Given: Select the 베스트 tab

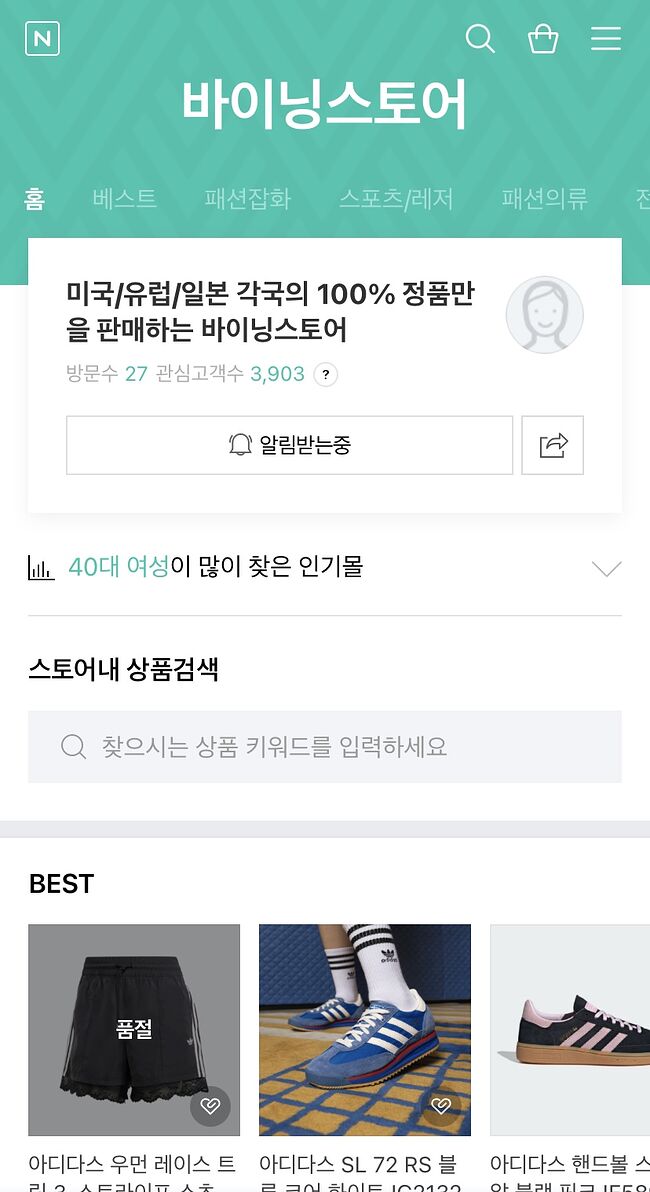Looking at the screenshot, I should click(x=125, y=198).
